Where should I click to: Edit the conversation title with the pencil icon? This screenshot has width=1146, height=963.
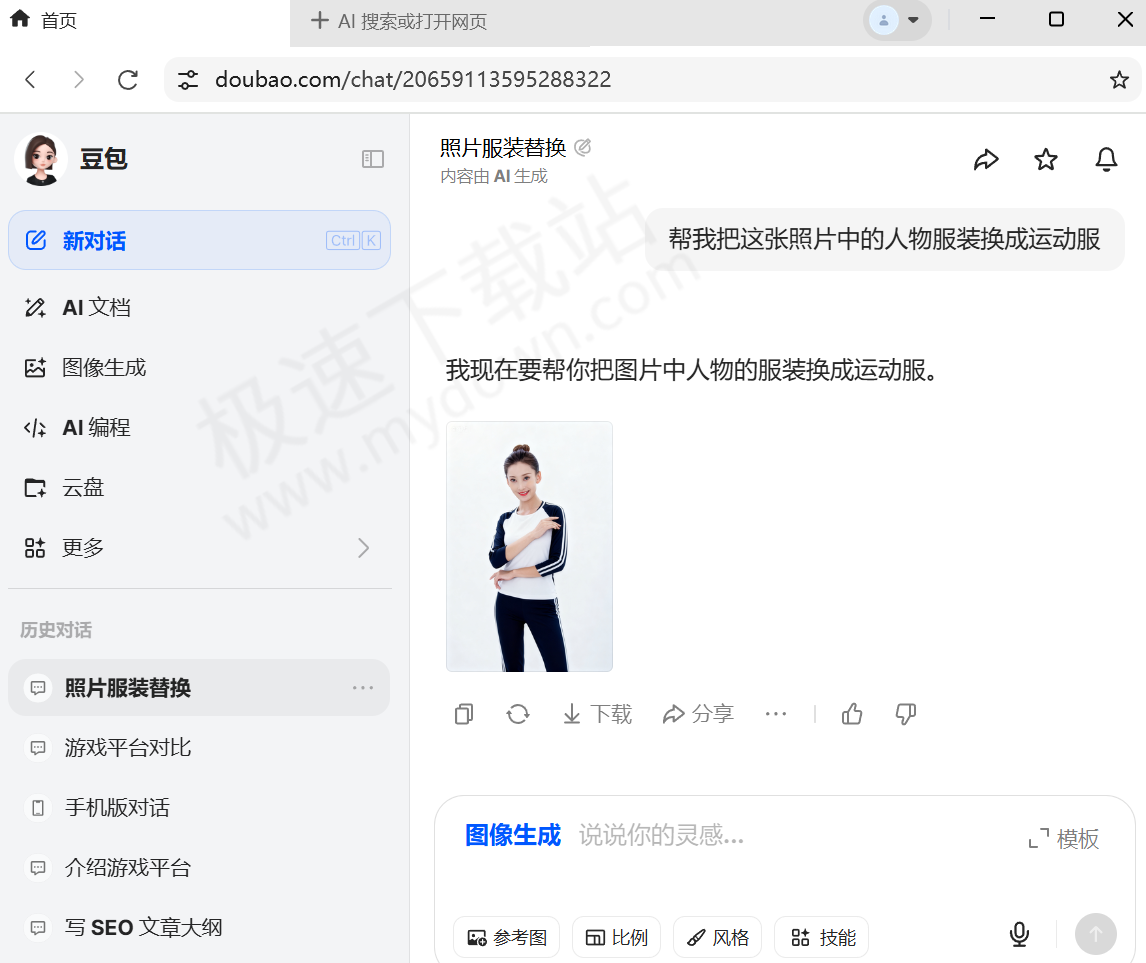(x=583, y=147)
